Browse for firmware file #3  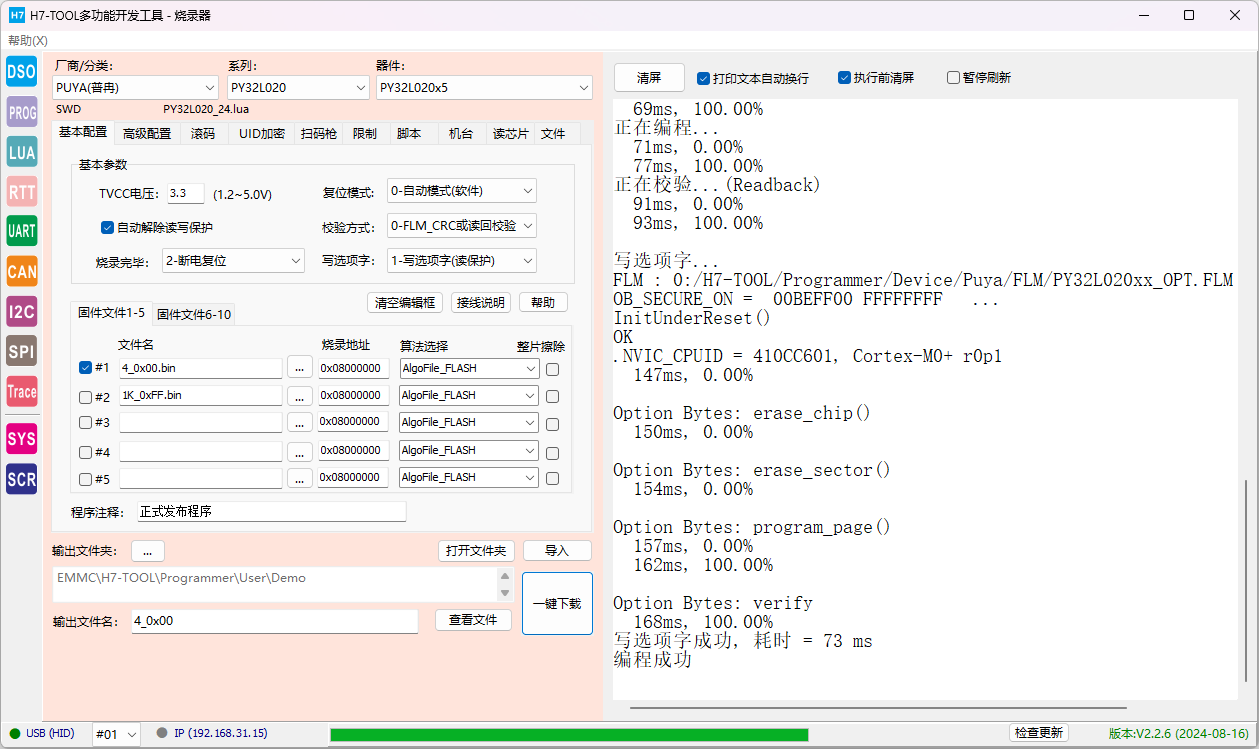pos(300,423)
